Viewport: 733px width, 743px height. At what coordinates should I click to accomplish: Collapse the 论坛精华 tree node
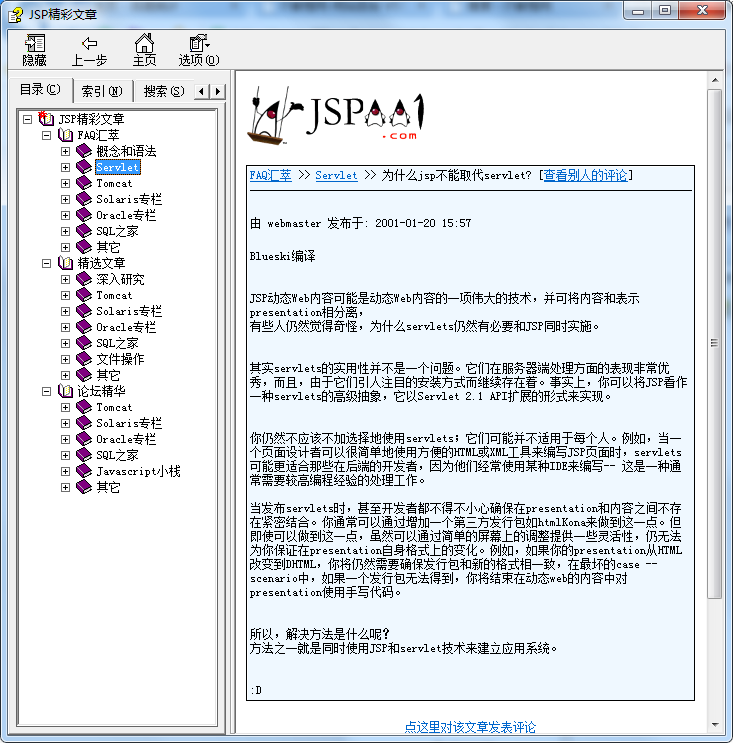[x=46, y=391]
